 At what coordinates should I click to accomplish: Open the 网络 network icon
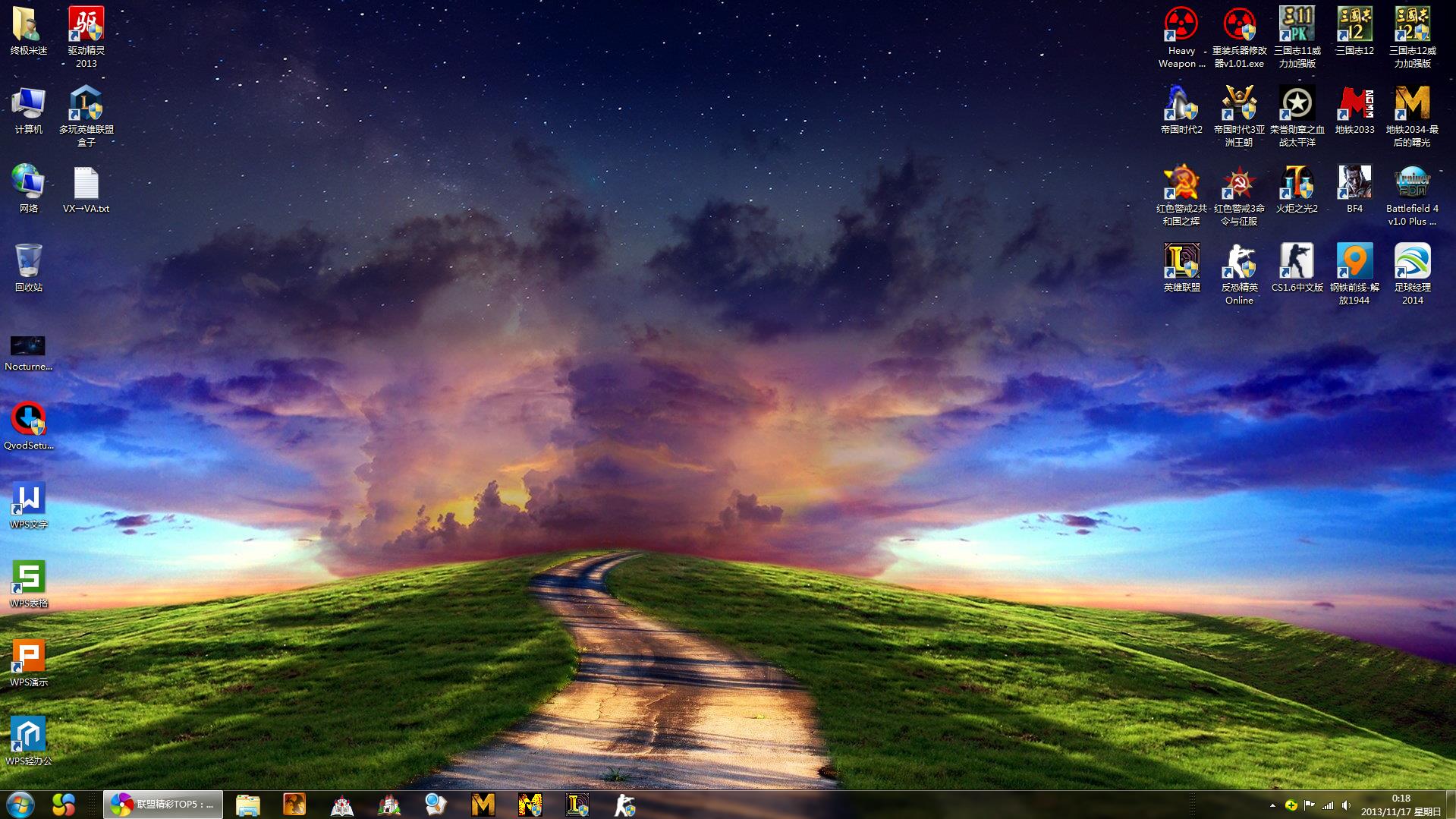pos(28,189)
